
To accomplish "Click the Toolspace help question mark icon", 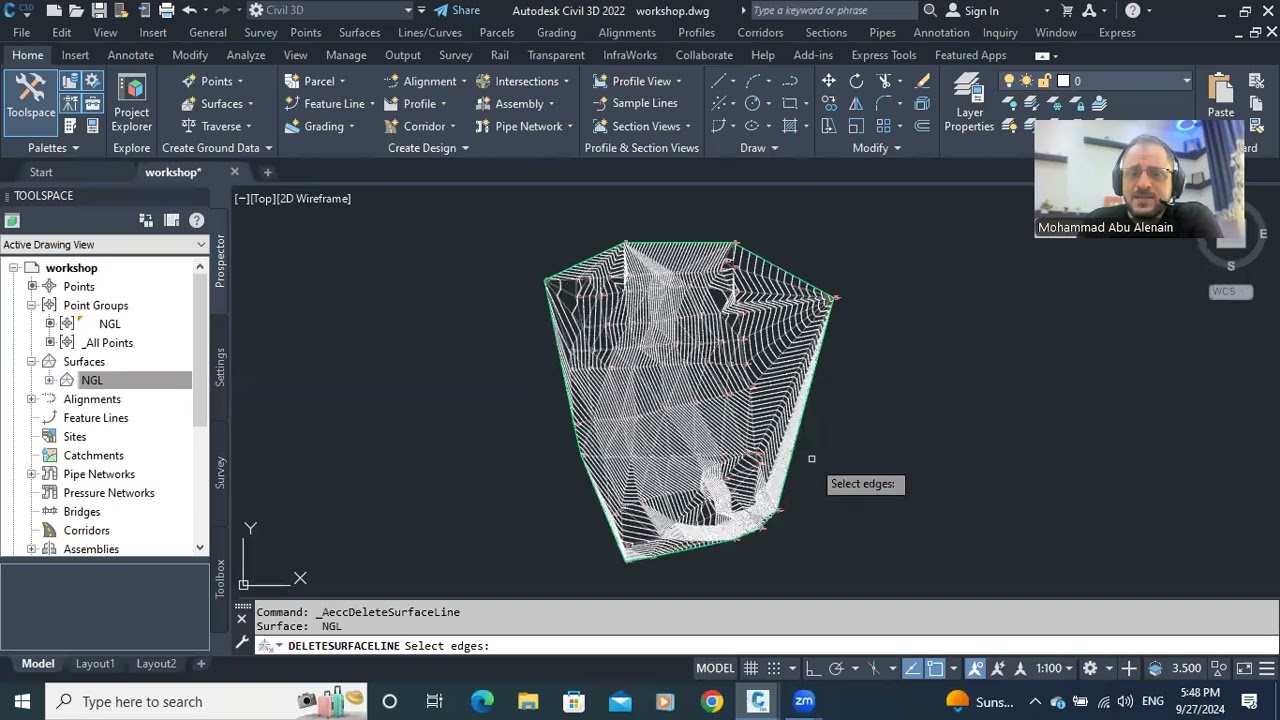I will pyautogui.click(x=196, y=220).
